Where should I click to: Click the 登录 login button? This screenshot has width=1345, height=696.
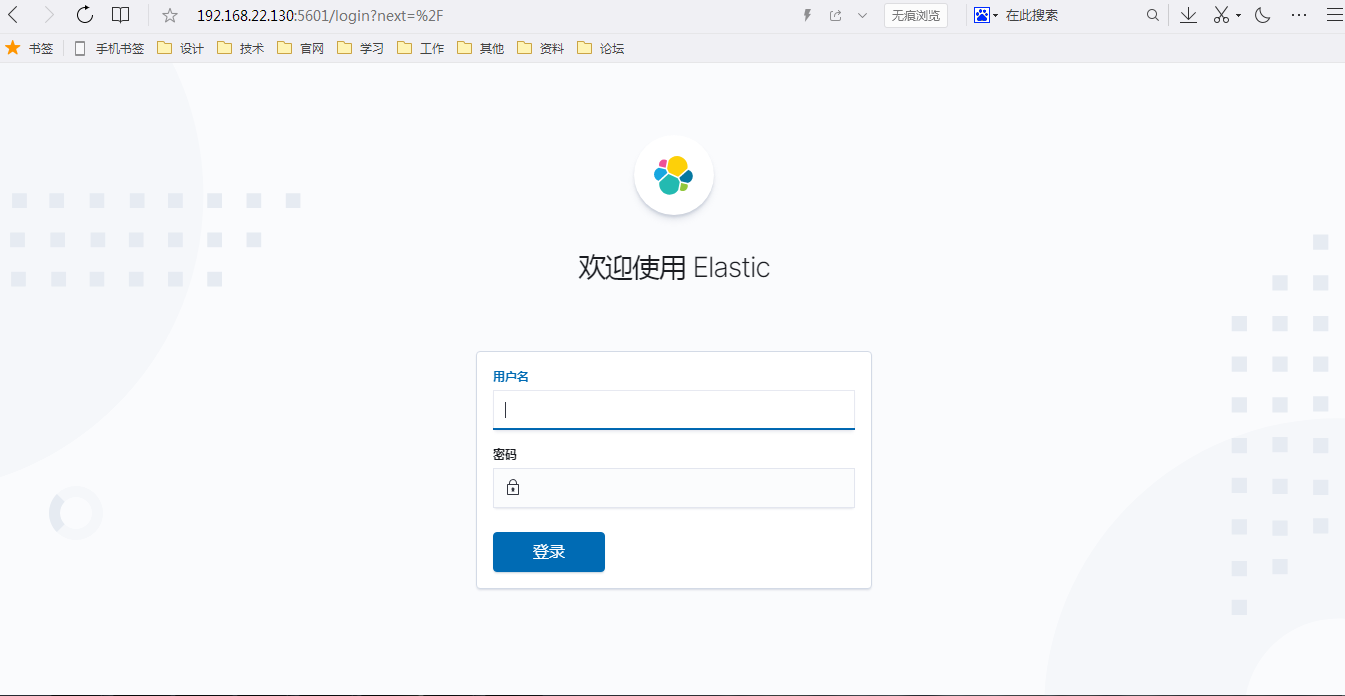click(548, 551)
